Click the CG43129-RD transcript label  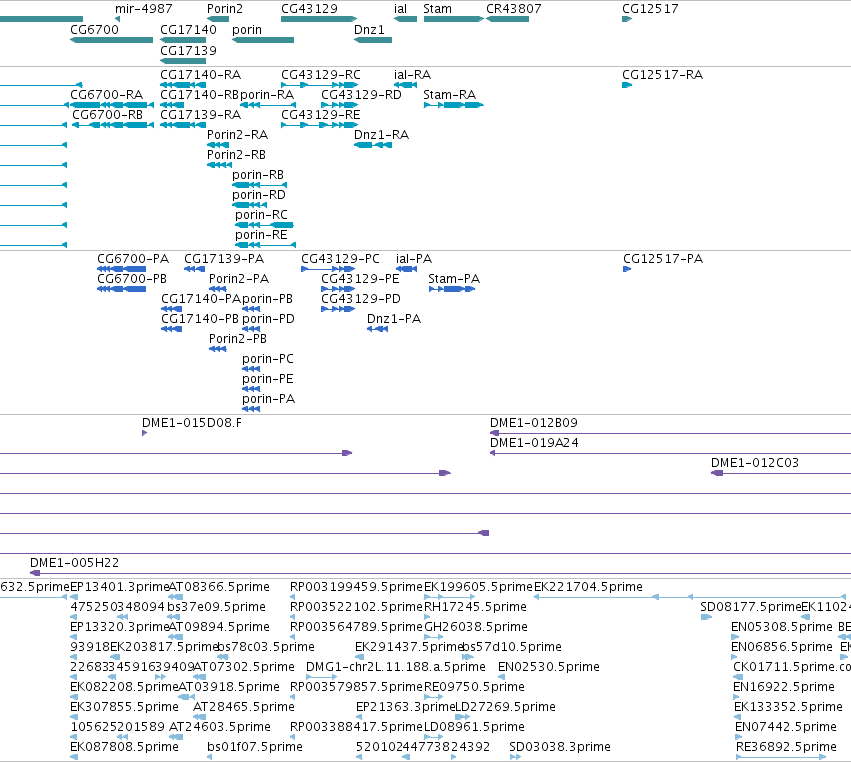(x=361, y=94)
